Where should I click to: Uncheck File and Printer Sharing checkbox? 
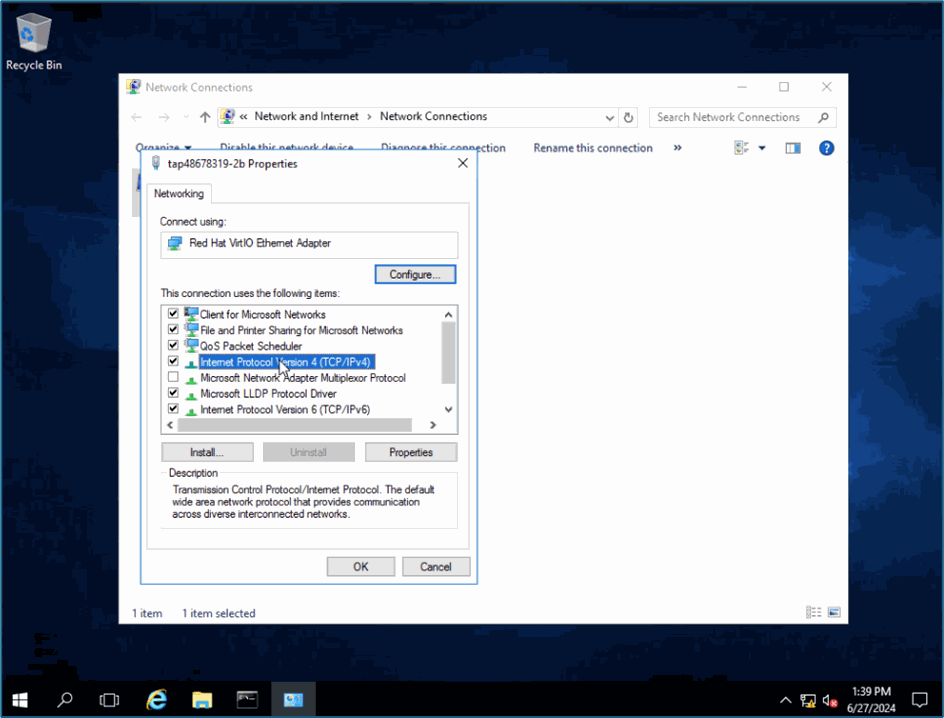[x=173, y=329]
